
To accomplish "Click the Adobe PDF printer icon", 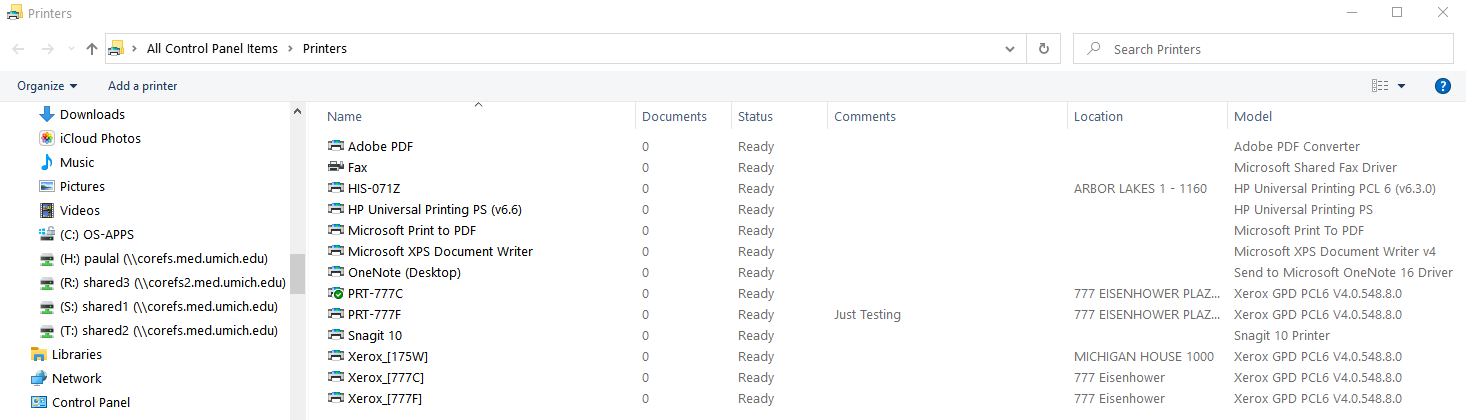I will 335,146.
